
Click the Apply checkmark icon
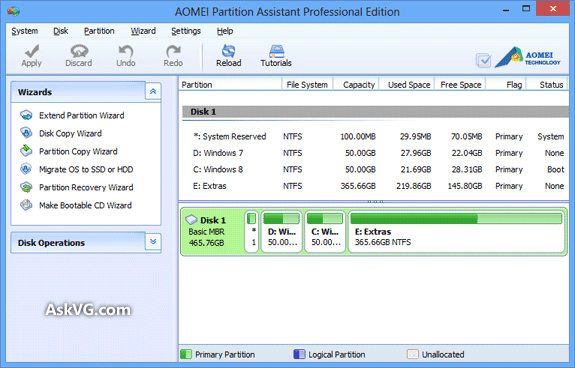tap(32, 51)
